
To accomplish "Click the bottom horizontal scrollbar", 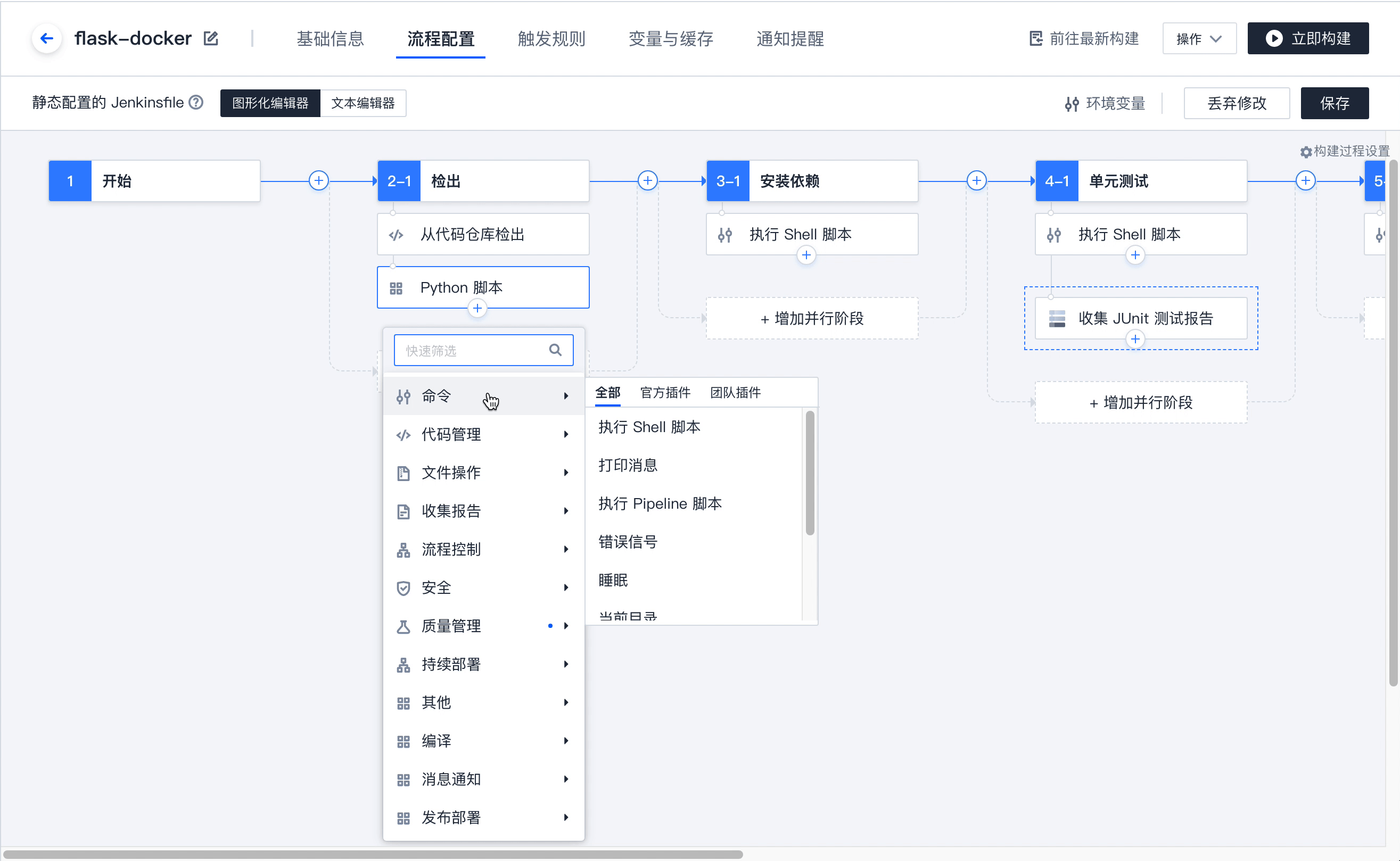I will [373, 854].
